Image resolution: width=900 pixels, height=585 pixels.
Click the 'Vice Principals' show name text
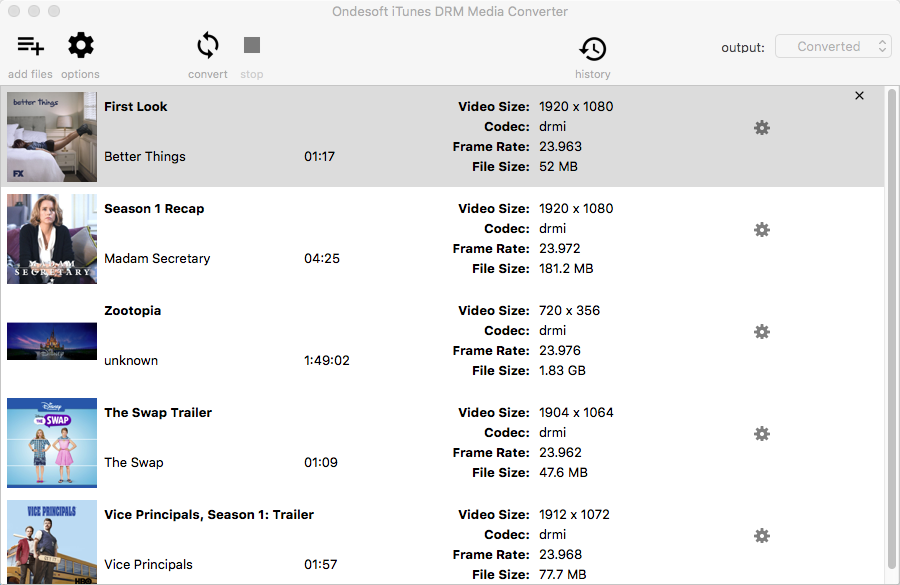pyautogui.click(x=148, y=565)
